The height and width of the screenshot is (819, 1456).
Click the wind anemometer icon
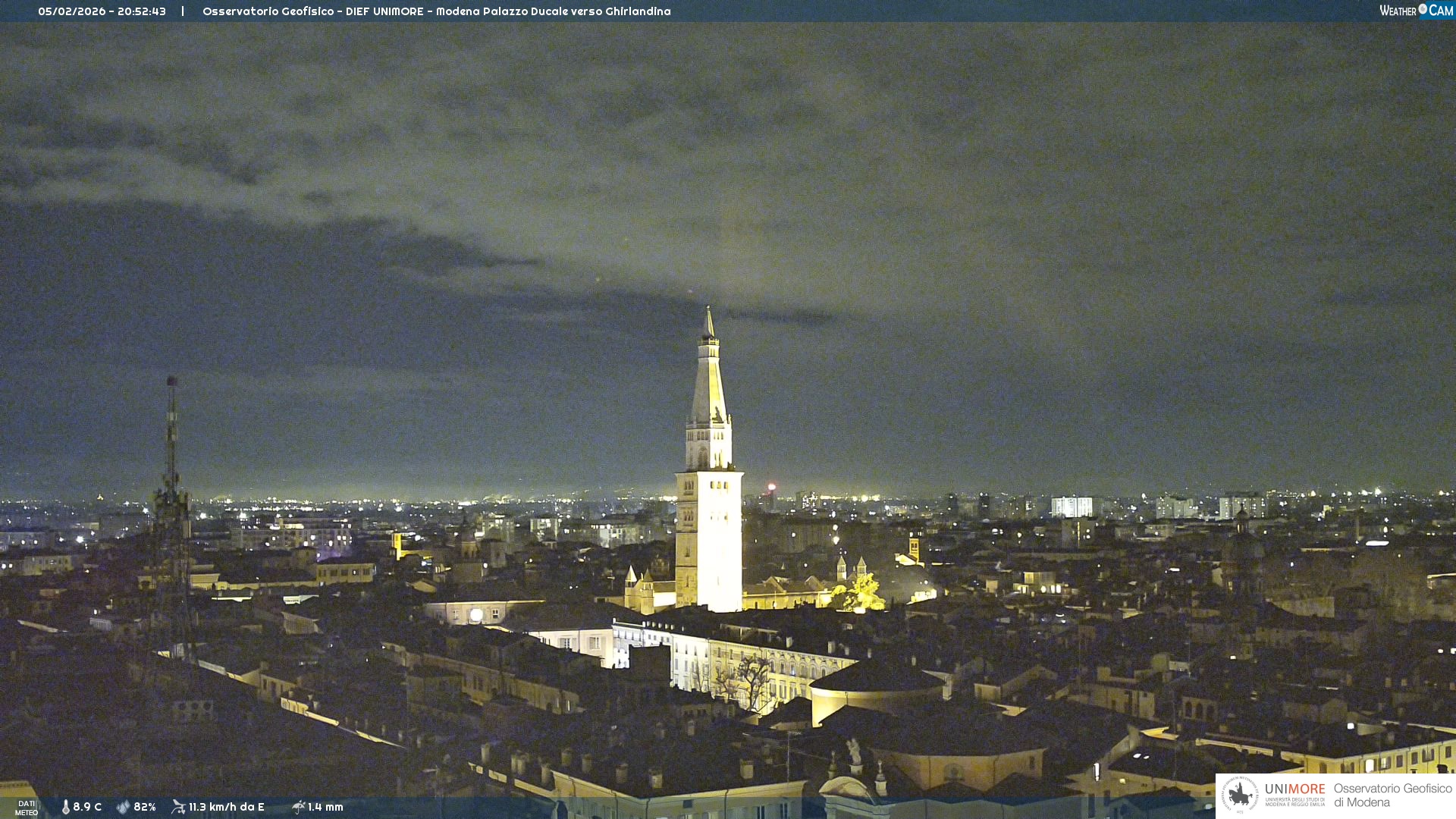point(178,807)
